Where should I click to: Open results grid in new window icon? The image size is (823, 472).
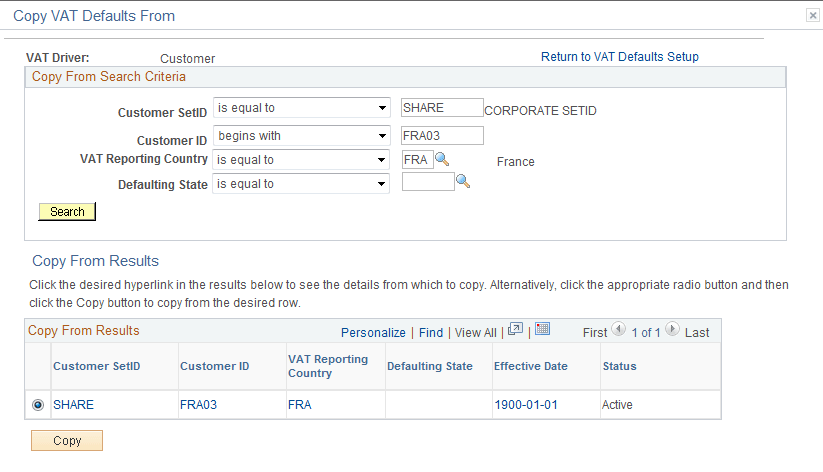[x=515, y=329]
